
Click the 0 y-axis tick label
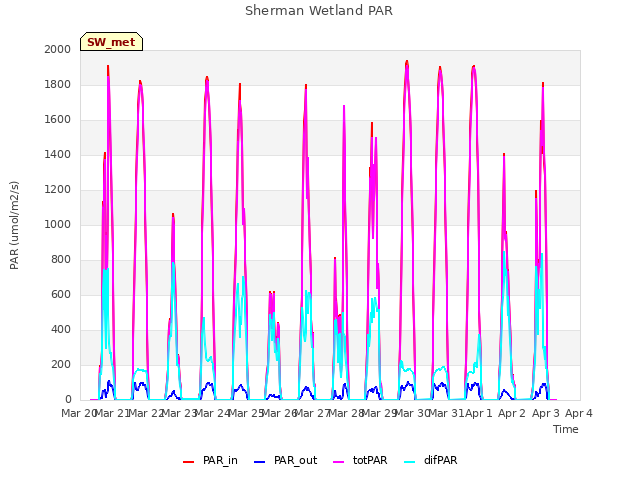(x=68, y=400)
